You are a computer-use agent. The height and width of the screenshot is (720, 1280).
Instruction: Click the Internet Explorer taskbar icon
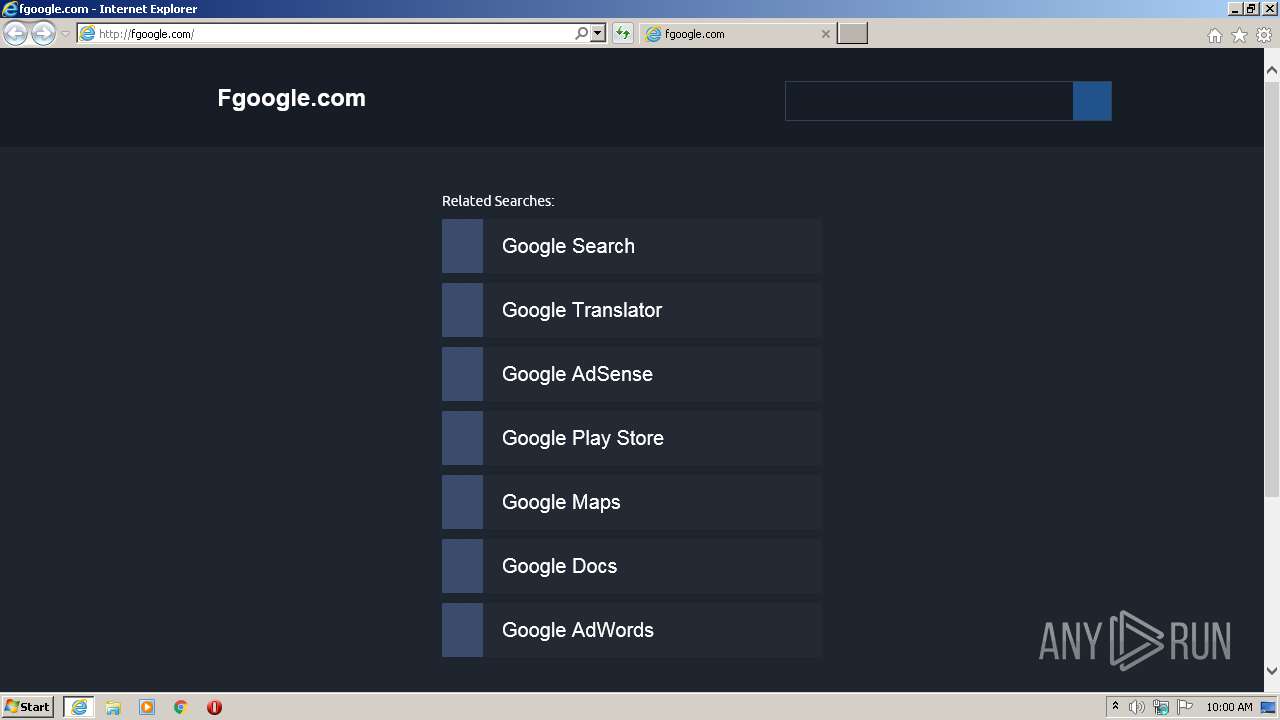tap(79, 707)
